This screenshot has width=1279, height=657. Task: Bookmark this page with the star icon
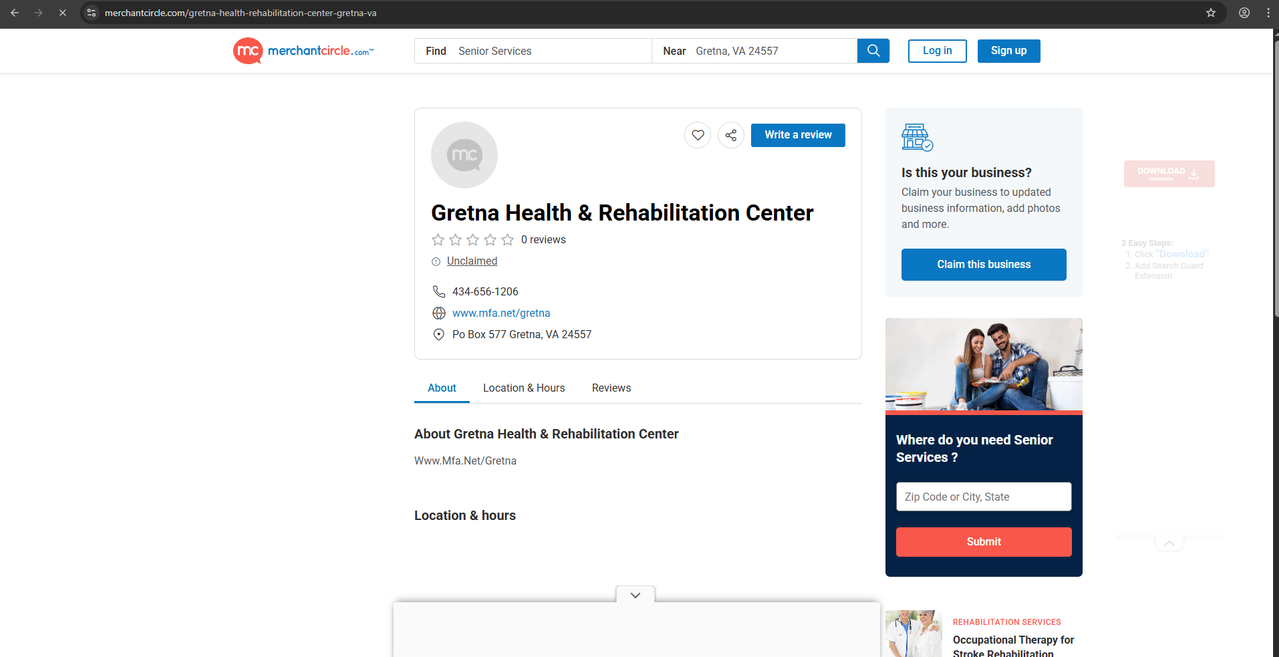[1211, 13]
